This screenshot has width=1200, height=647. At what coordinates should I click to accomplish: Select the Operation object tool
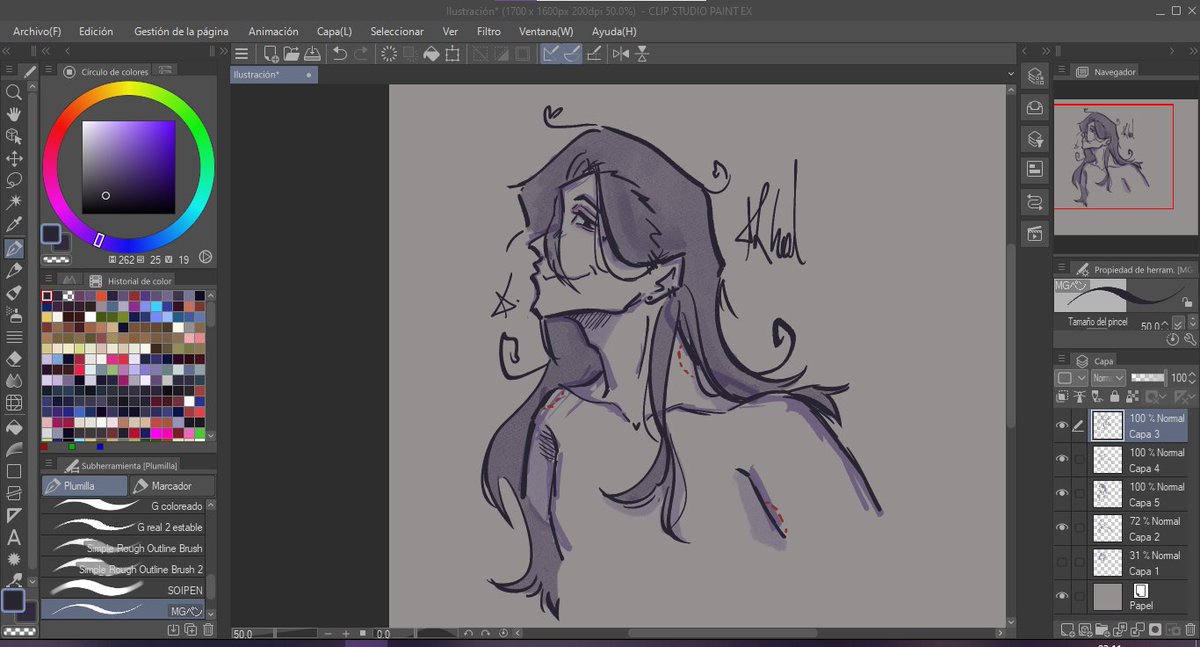pos(14,136)
